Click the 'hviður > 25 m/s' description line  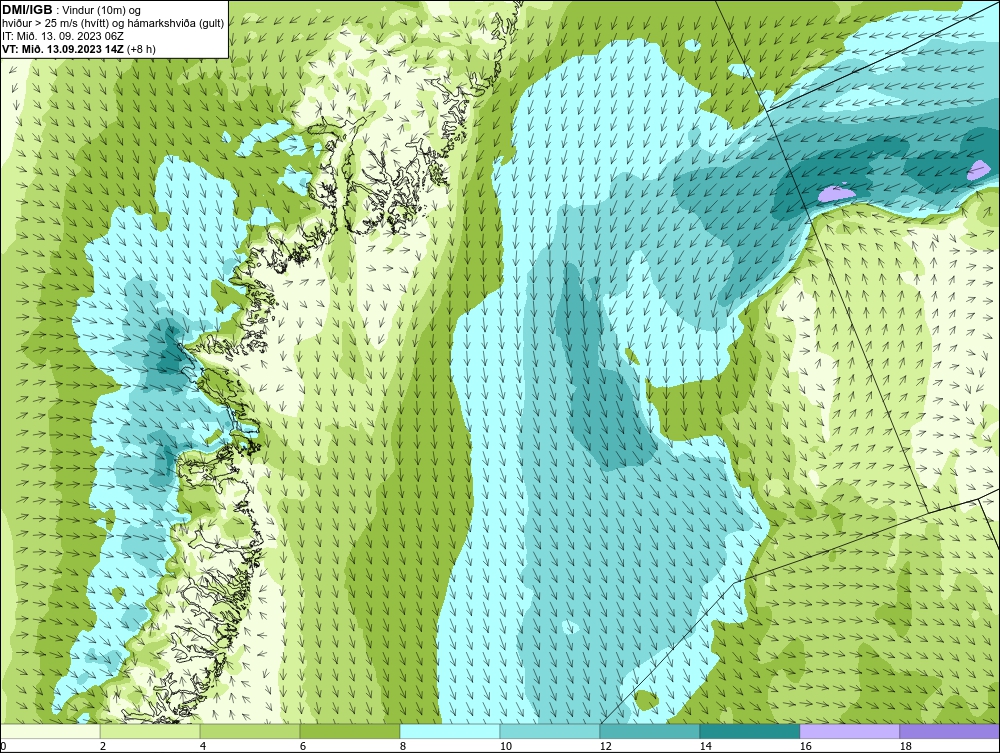point(113,24)
